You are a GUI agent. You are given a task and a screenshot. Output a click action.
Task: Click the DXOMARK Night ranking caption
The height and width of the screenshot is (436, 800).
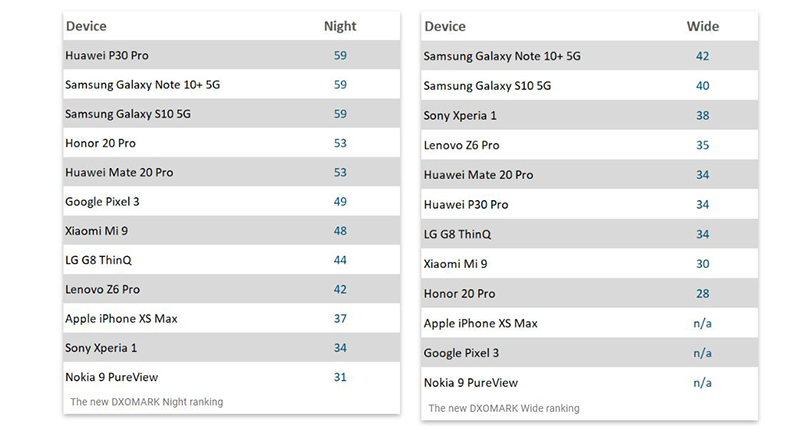click(146, 402)
